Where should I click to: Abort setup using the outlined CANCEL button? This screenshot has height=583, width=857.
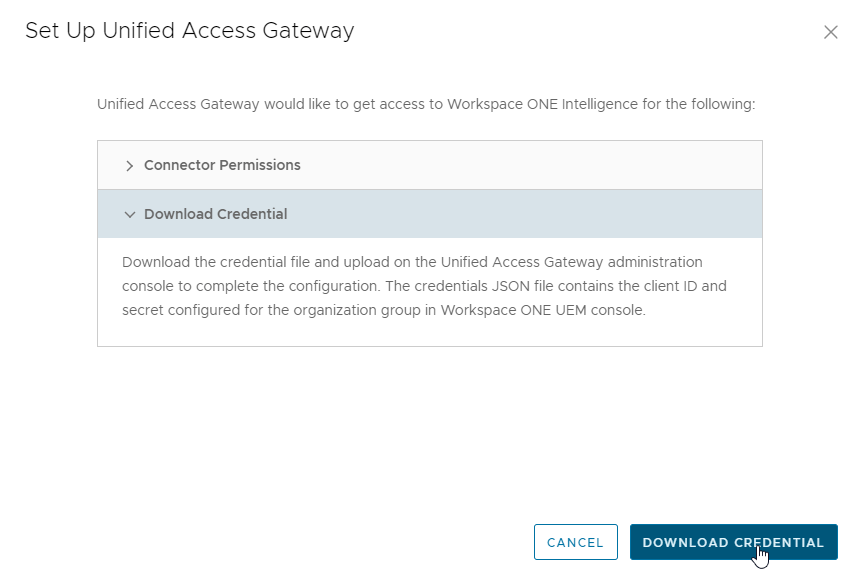pyautogui.click(x=576, y=542)
